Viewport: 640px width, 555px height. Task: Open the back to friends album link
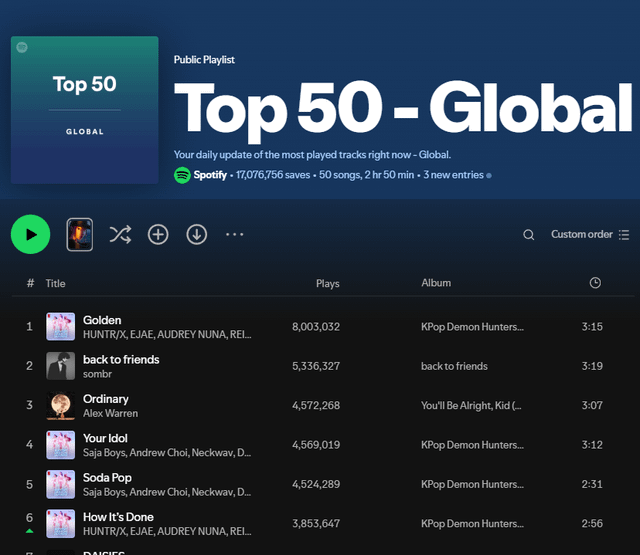[x=454, y=366]
